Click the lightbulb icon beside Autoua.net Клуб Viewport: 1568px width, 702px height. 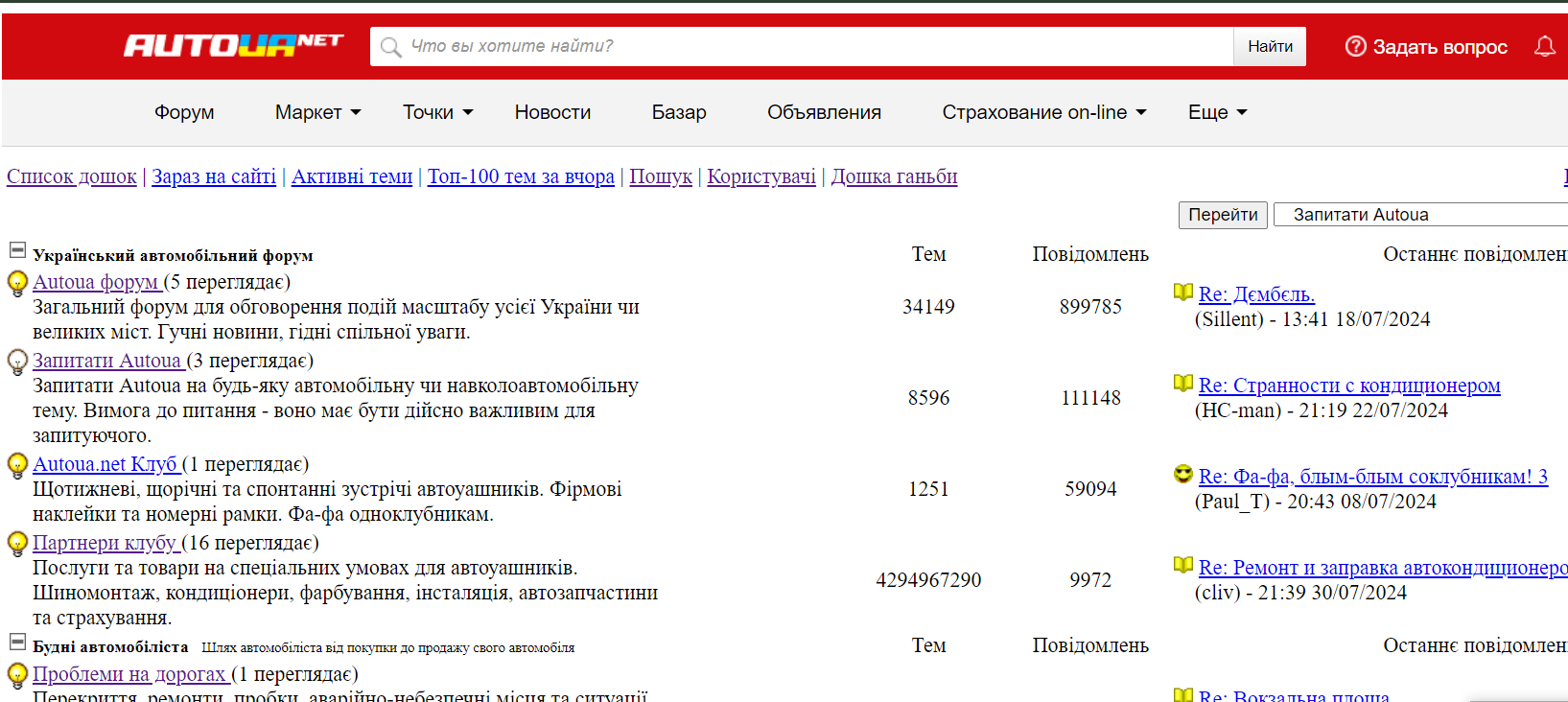[x=17, y=465]
